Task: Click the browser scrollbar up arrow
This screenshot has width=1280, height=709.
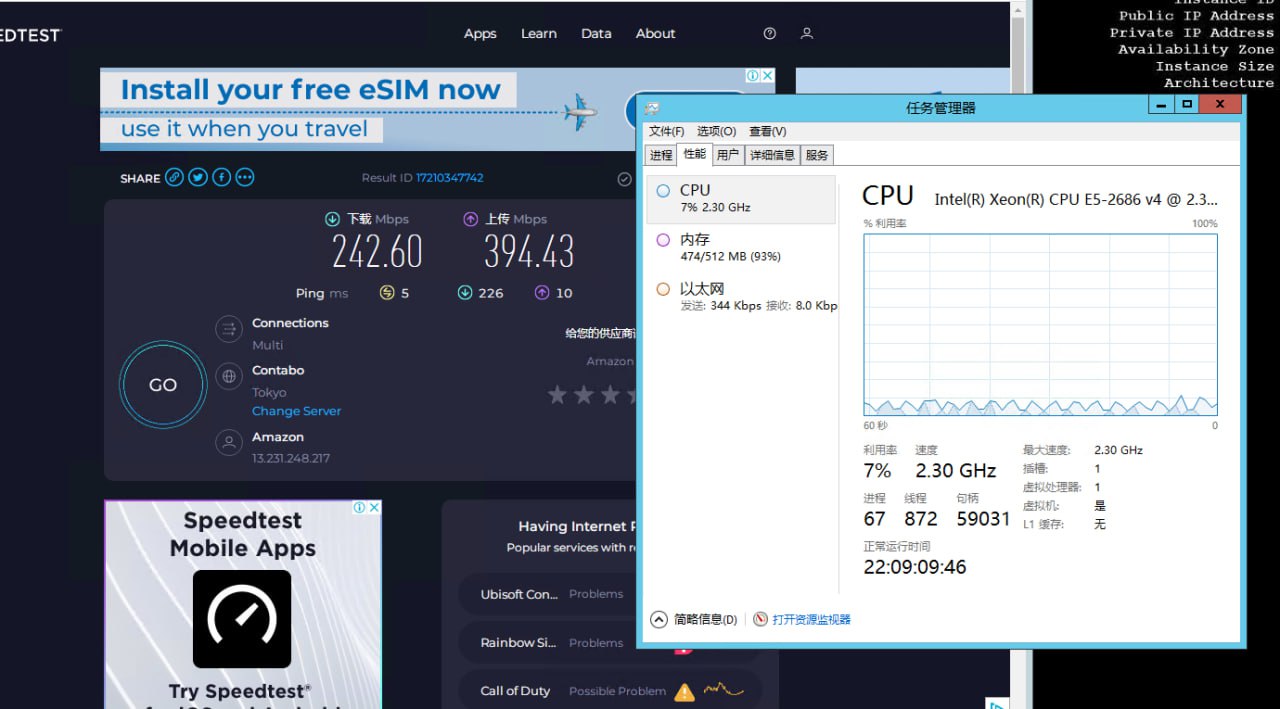Action: pyautogui.click(x=1018, y=11)
